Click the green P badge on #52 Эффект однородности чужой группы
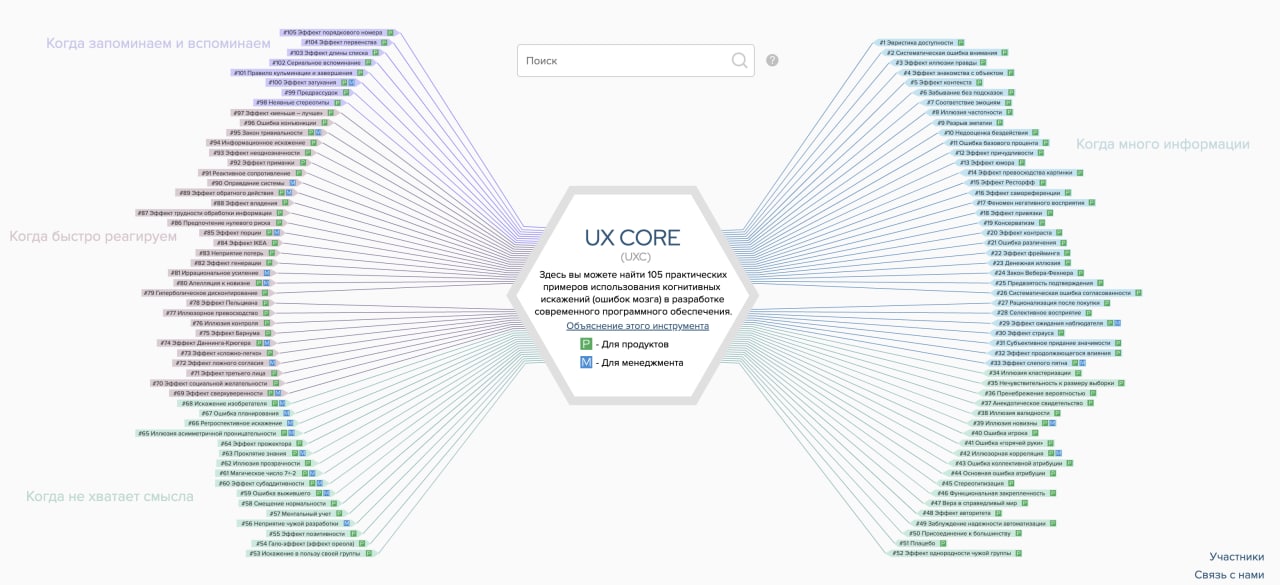This screenshot has width=1280, height=585. coord(1020,553)
